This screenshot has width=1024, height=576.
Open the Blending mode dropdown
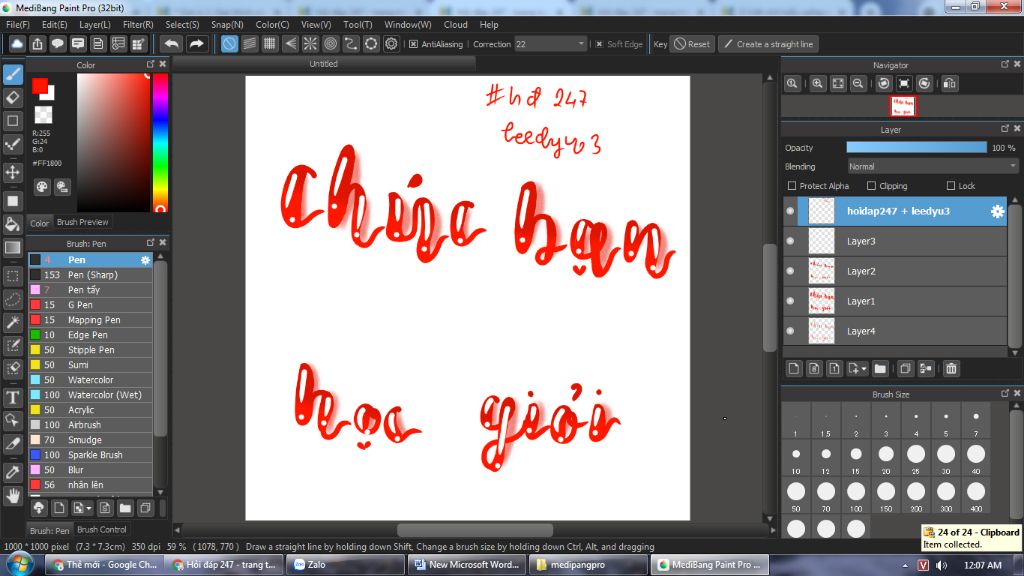point(933,167)
